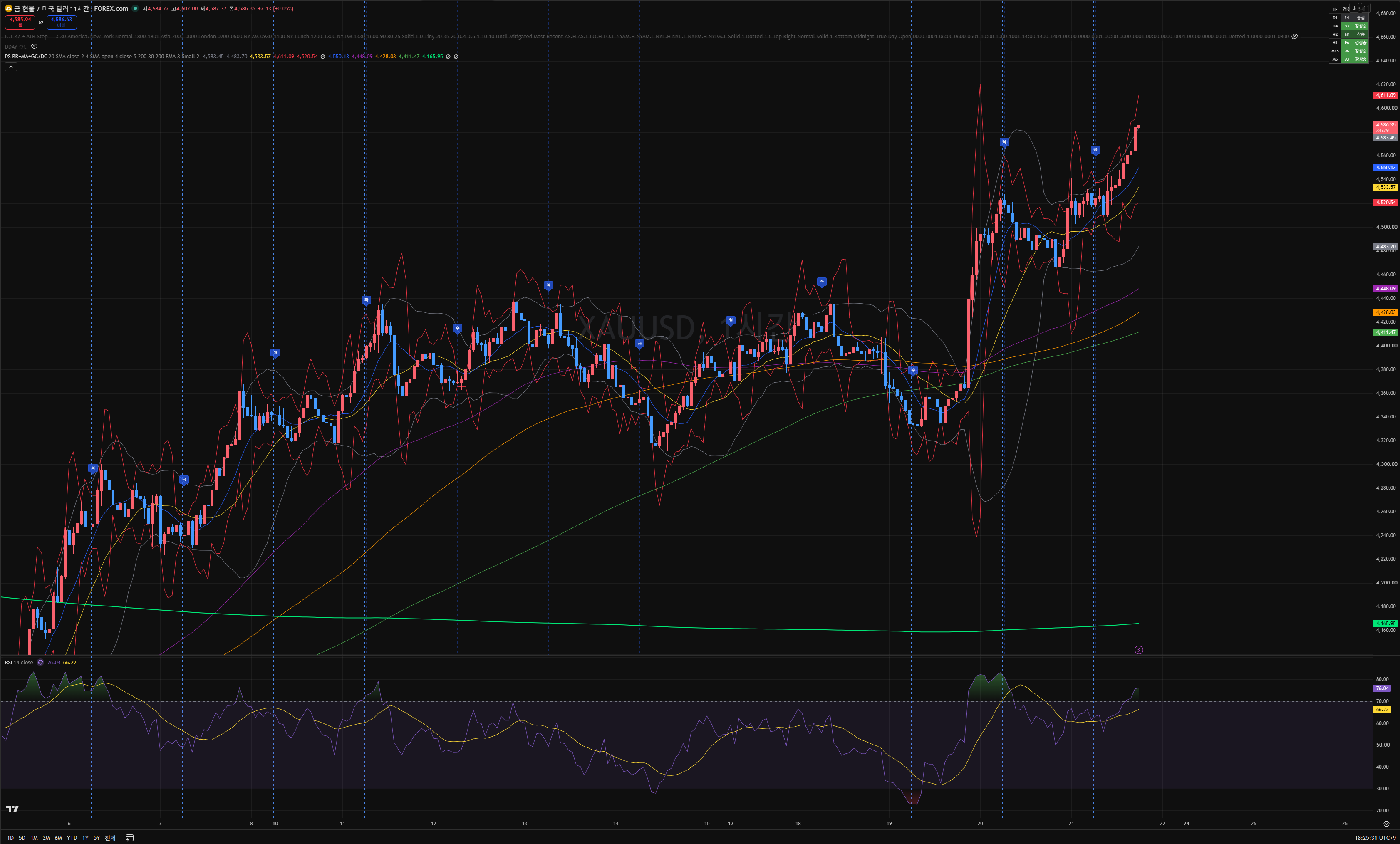Select the YTD date range
This screenshot has width=1400, height=844.
(x=72, y=838)
